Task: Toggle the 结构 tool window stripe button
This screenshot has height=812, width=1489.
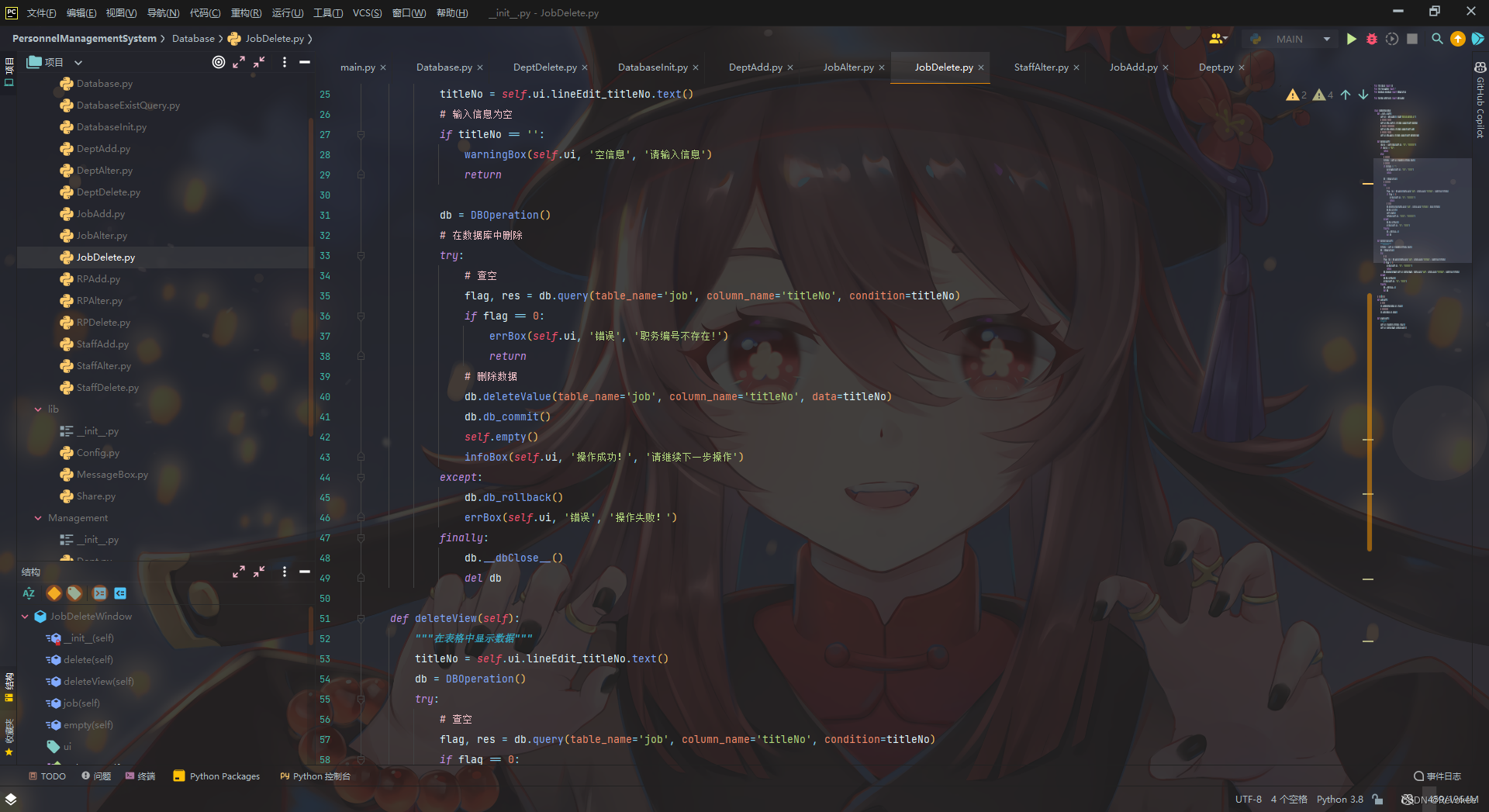Action: tap(9, 686)
